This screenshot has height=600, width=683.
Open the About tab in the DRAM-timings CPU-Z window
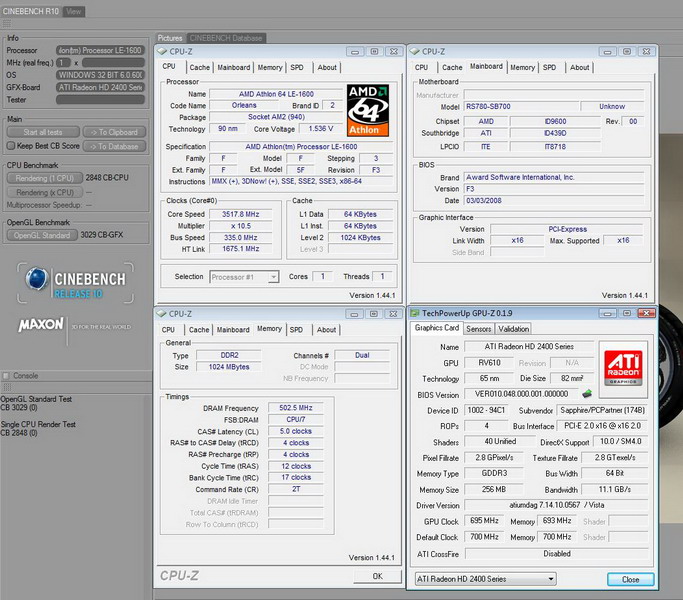click(326, 330)
